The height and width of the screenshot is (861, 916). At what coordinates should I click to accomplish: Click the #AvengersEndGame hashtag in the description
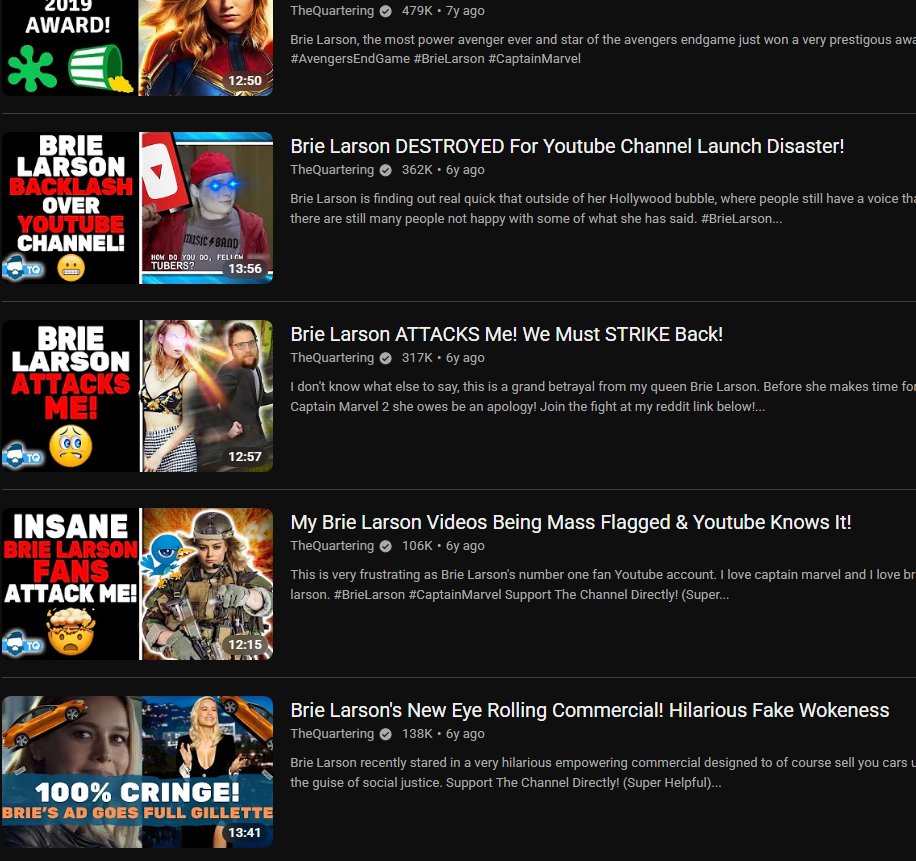tap(350, 59)
